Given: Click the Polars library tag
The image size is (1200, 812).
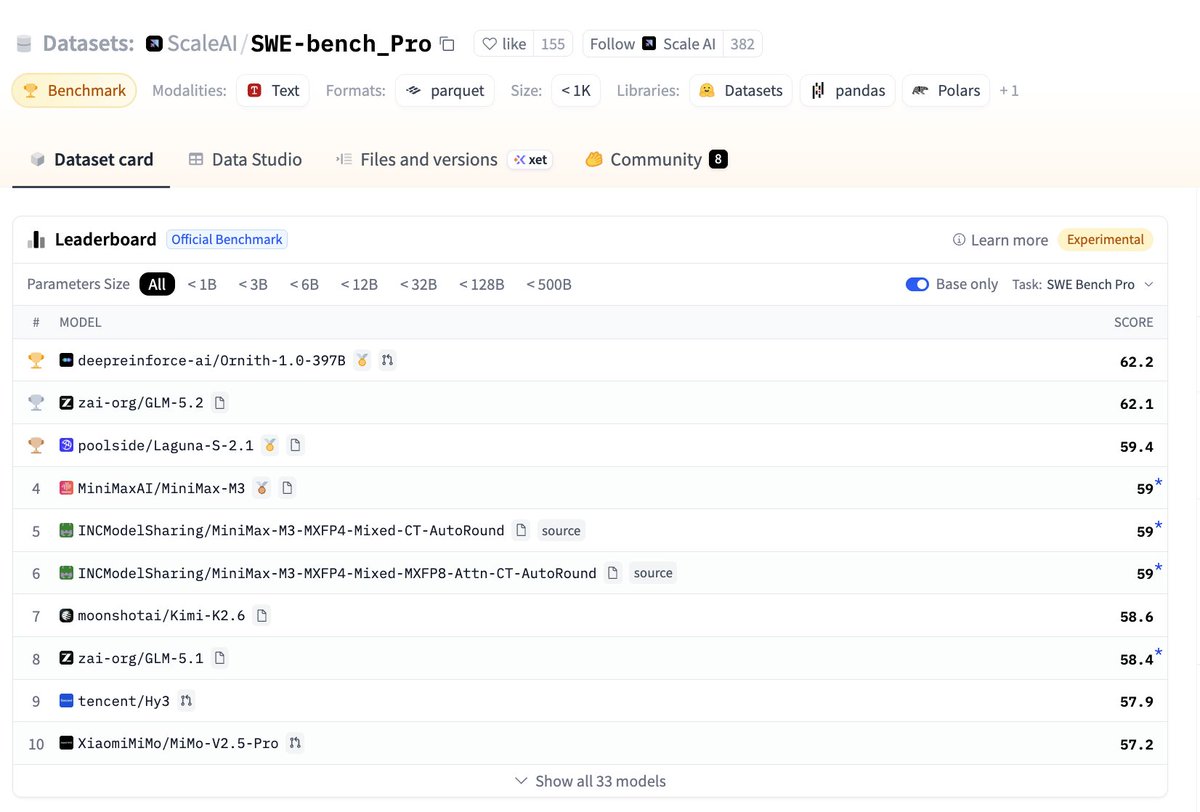Looking at the screenshot, I should (946, 90).
